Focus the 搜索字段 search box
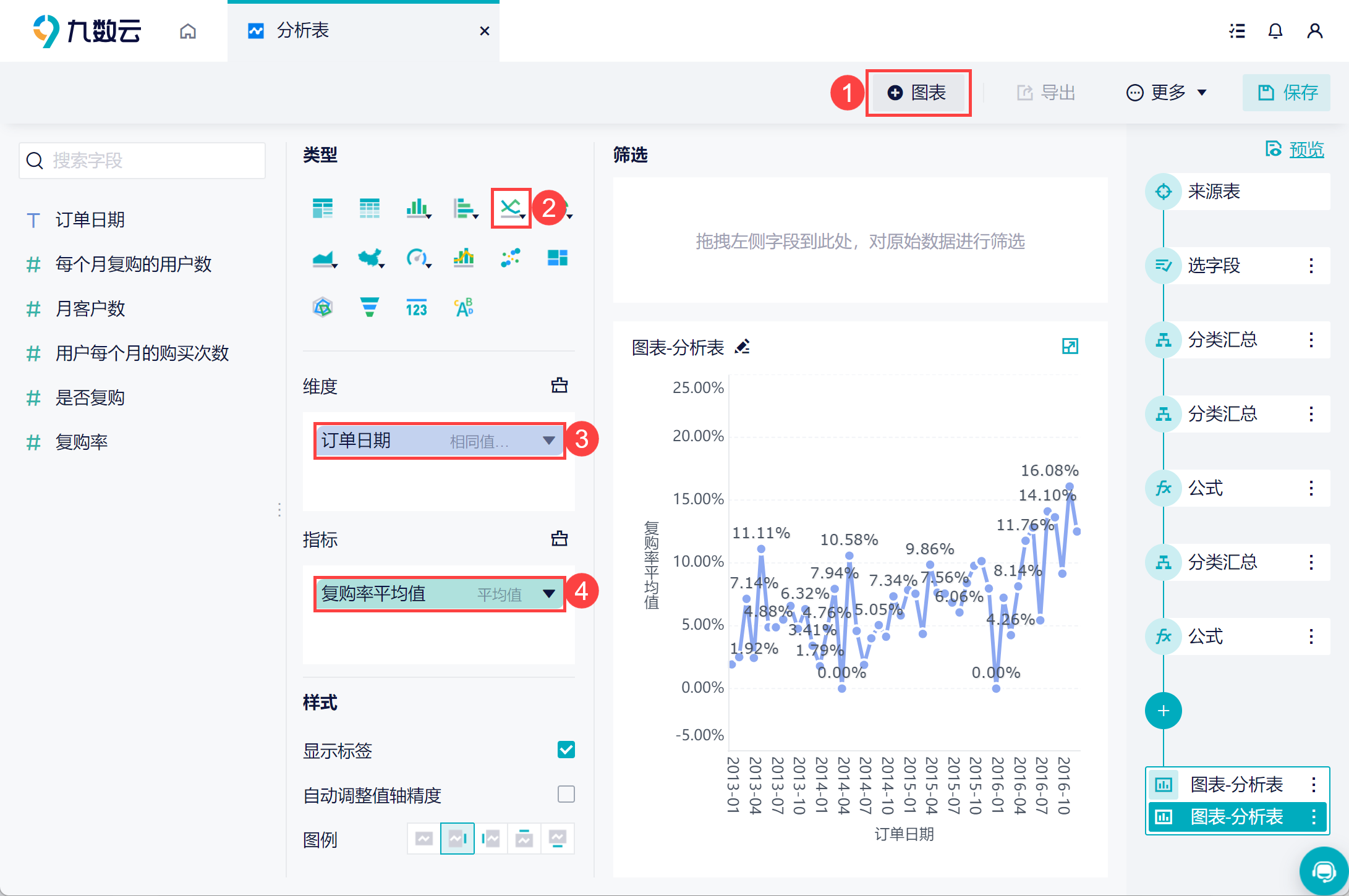Image resolution: width=1349 pixels, height=896 pixels. [x=143, y=161]
